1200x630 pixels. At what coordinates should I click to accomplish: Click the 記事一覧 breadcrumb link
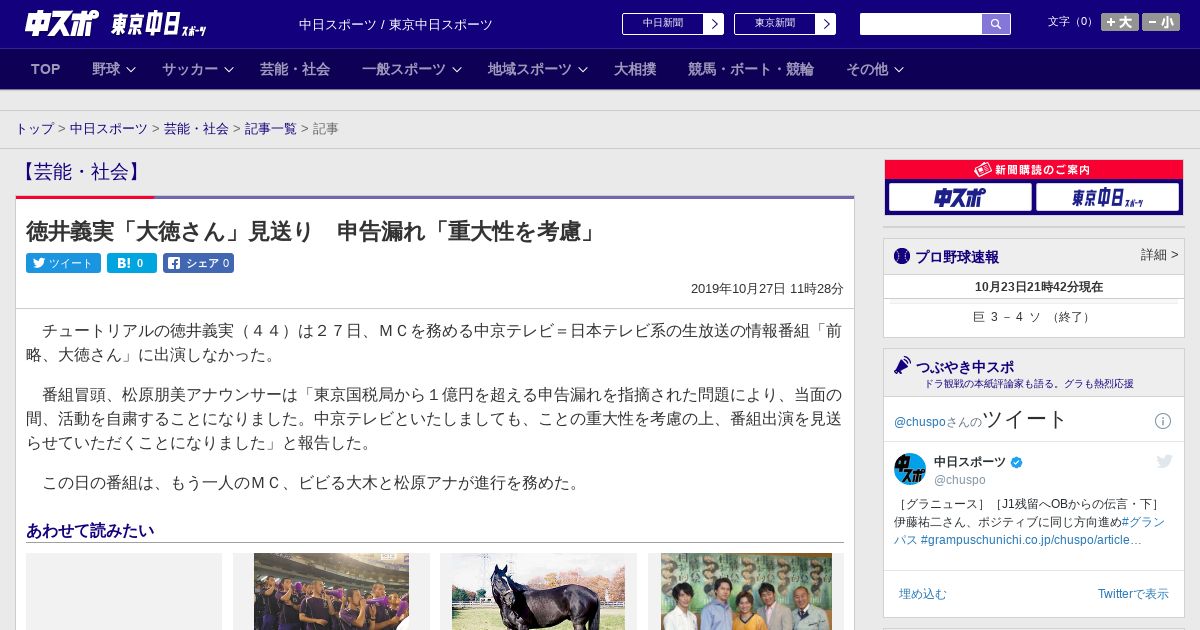(271, 129)
